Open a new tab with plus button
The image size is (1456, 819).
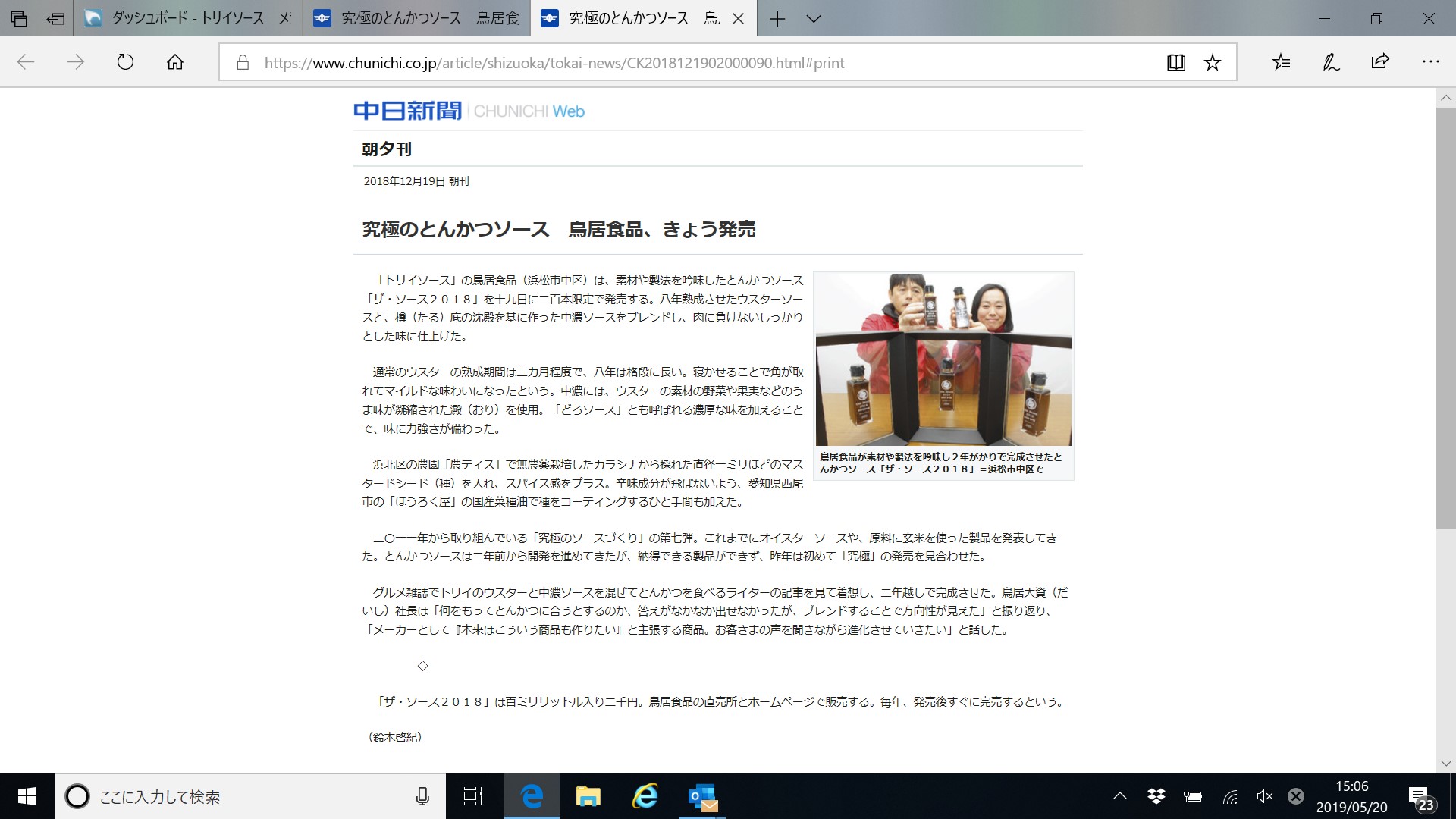click(777, 19)
